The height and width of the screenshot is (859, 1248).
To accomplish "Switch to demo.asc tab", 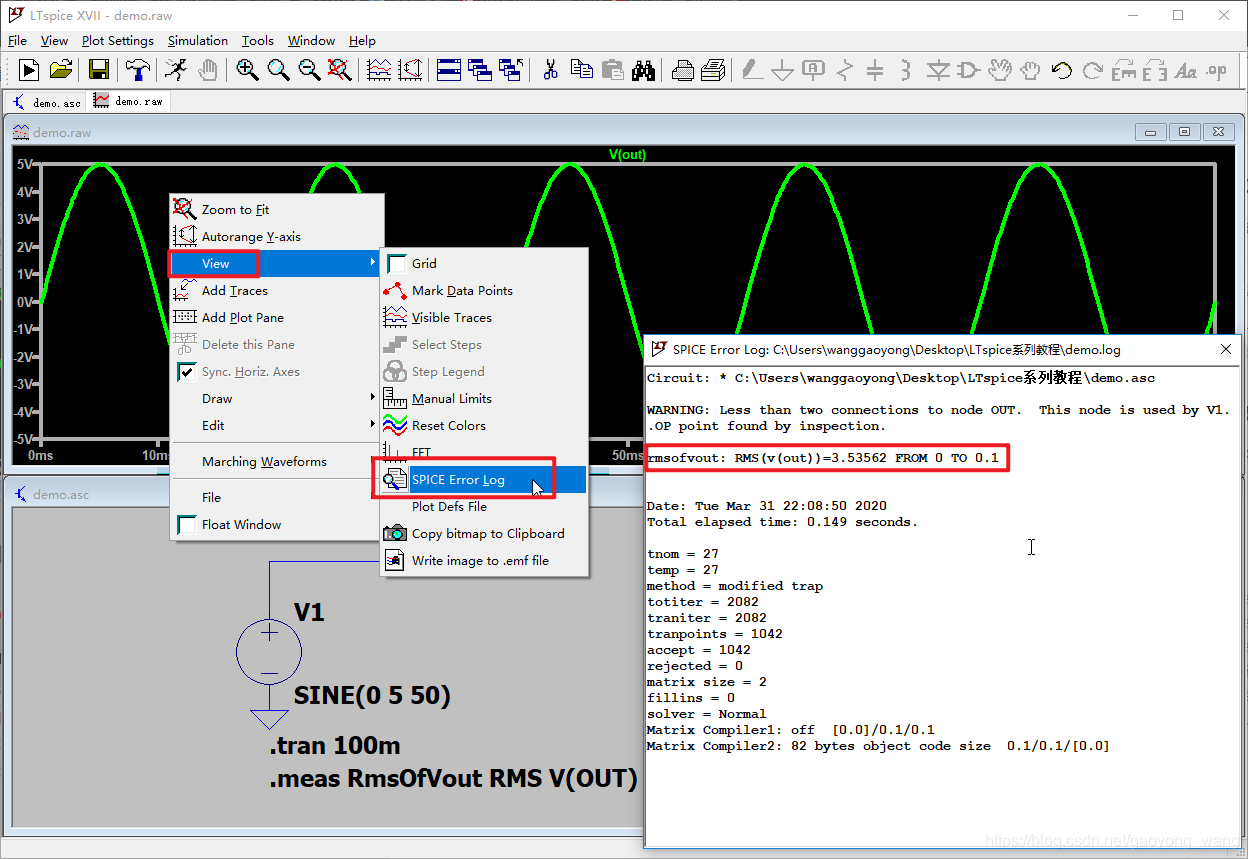I will pyautogui.click(x=46, y=102).
